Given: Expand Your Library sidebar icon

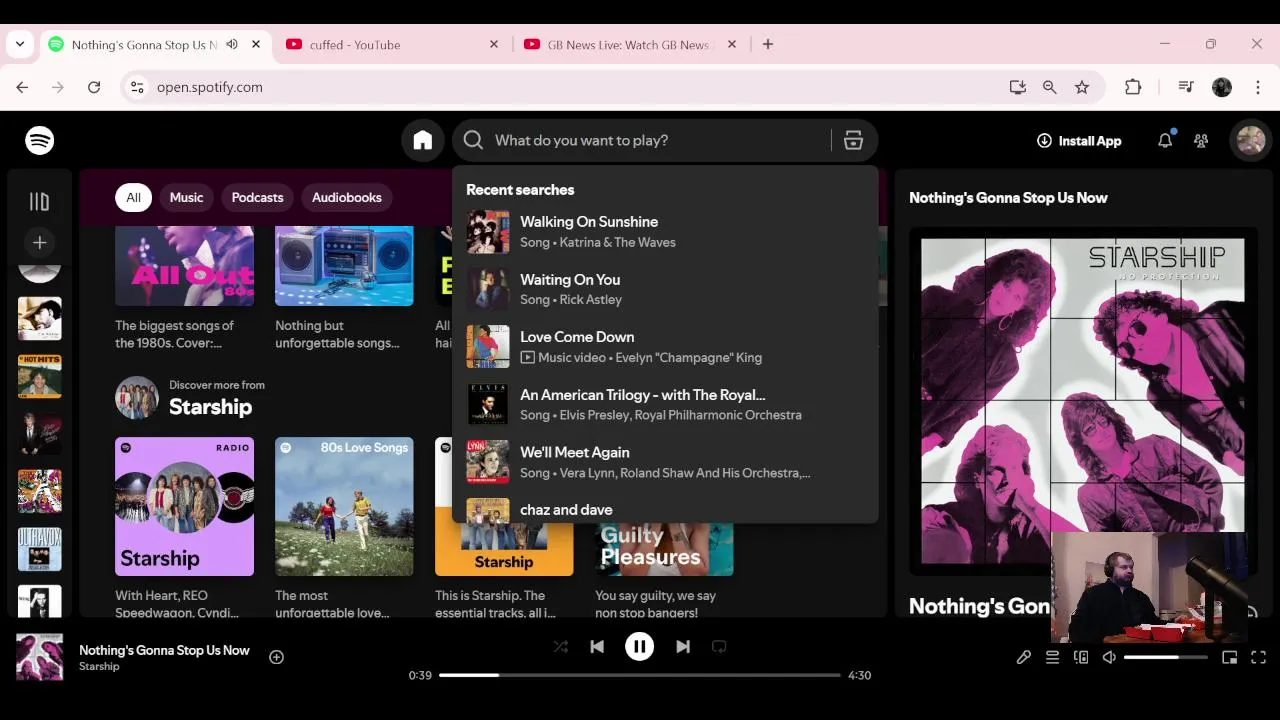Looking at the screenshot, I should pos(39,202).
